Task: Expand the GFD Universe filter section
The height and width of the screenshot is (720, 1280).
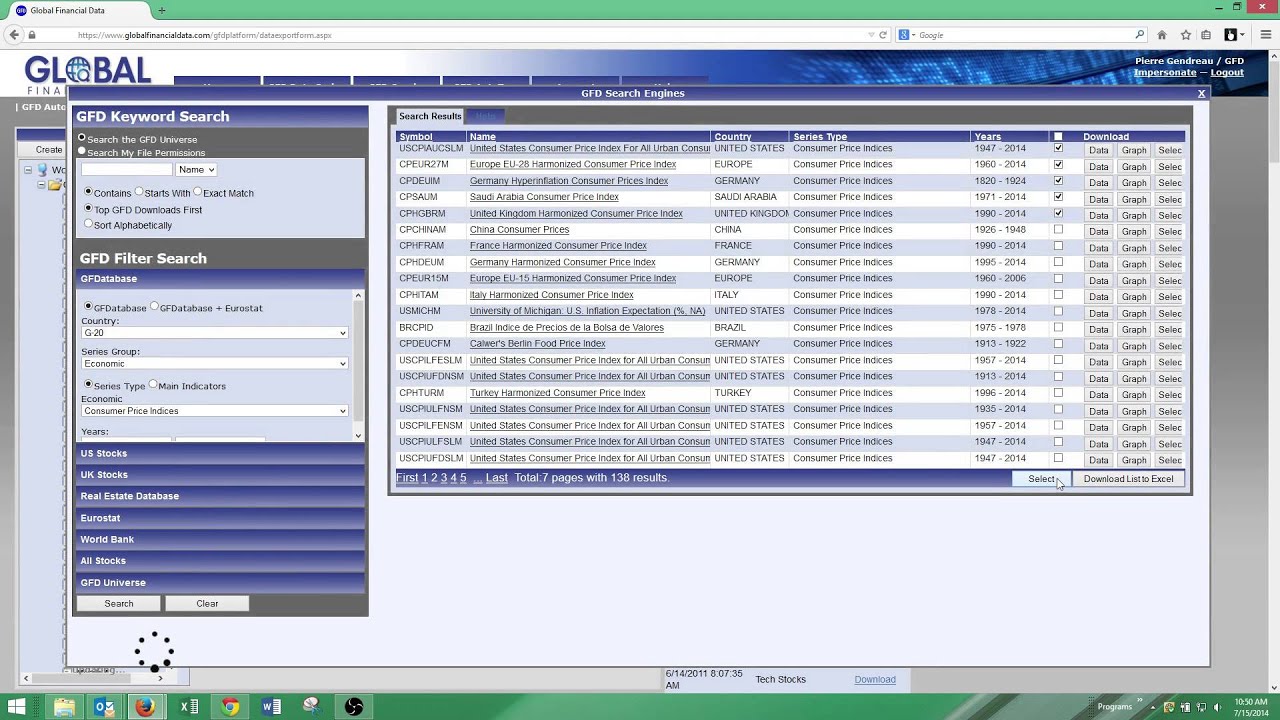Action: [x=221, y=582]
